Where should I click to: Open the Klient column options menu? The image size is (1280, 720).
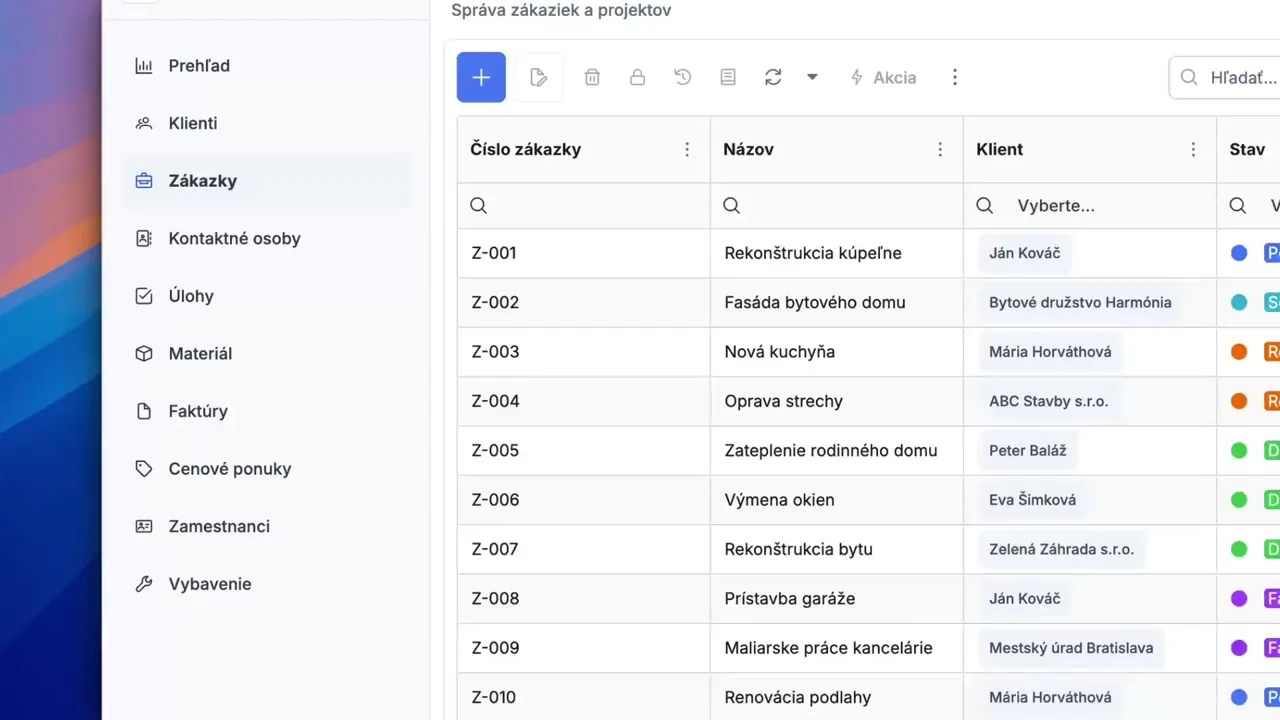tap(1193, 149)
